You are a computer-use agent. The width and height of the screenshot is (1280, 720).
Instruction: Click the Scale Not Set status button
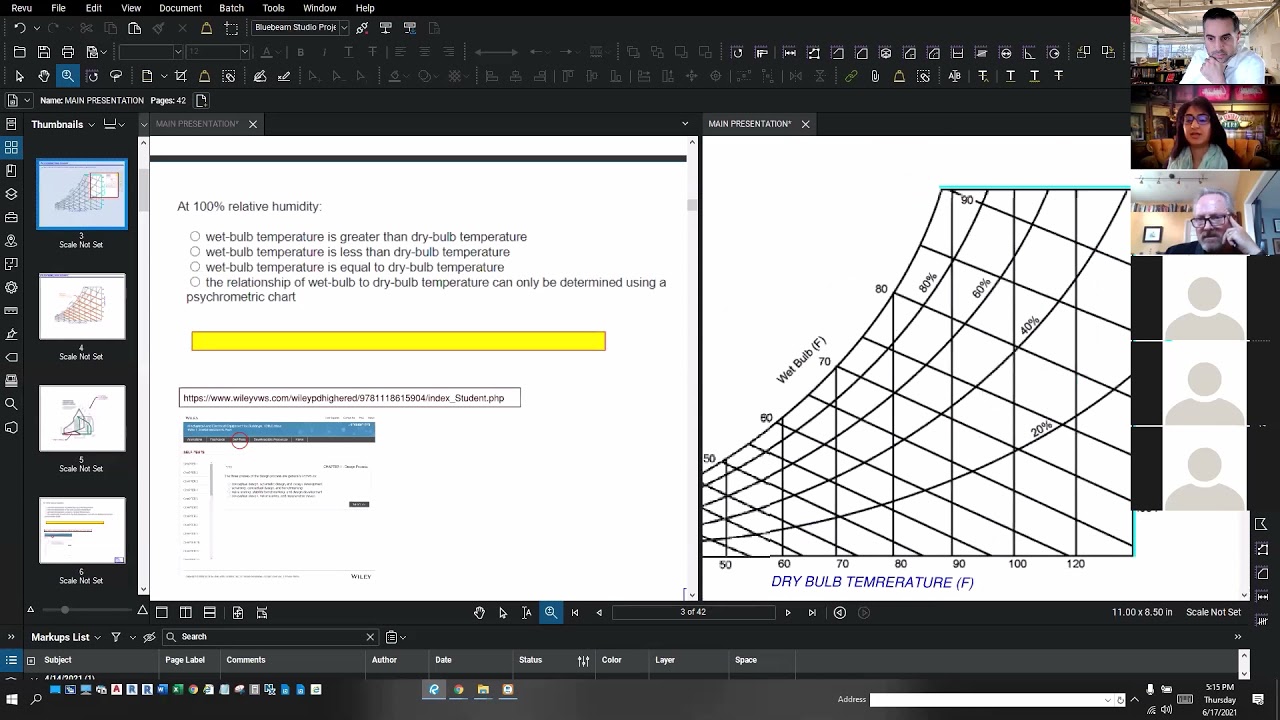pyautogui.click(x=1213, y=612)
